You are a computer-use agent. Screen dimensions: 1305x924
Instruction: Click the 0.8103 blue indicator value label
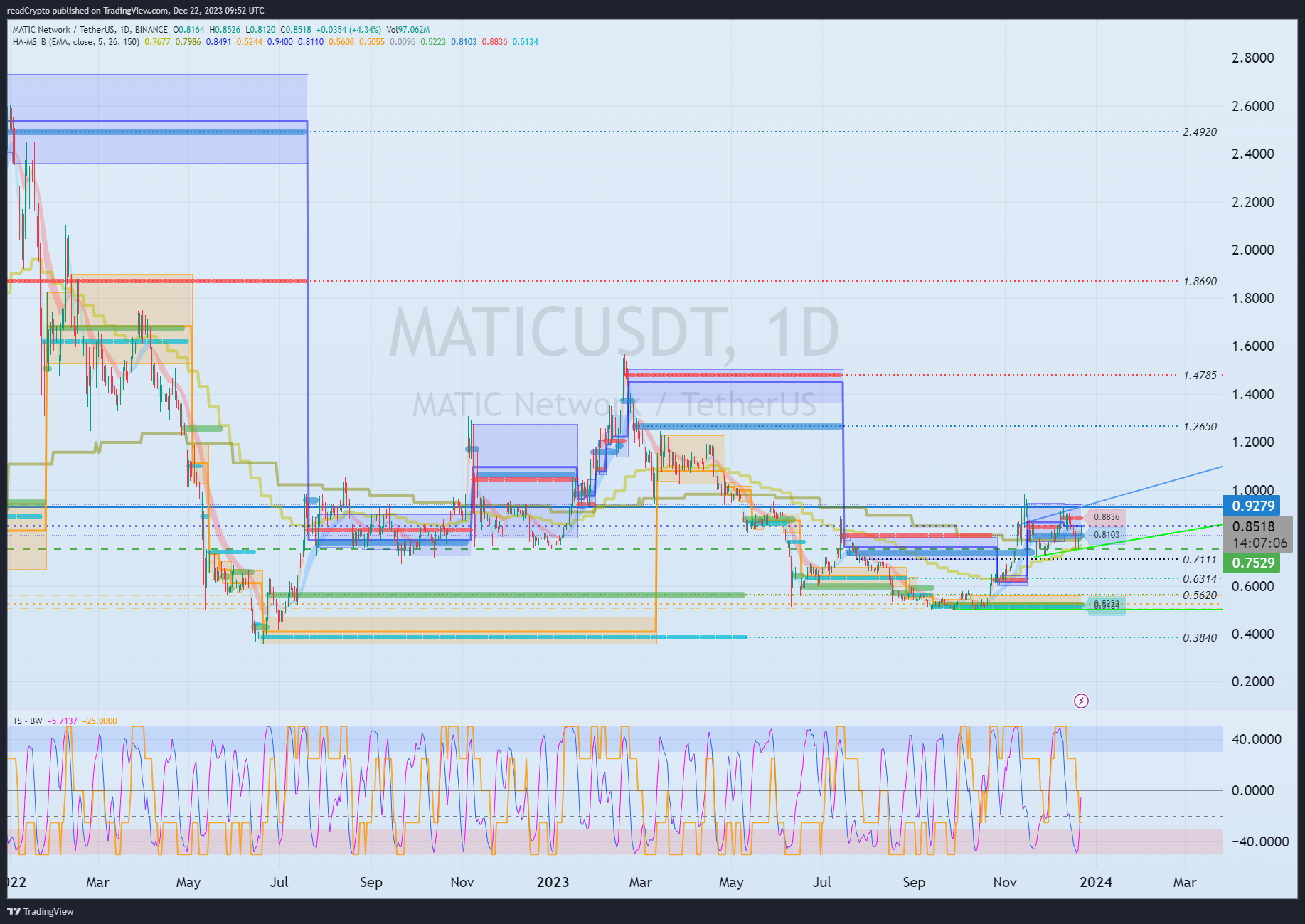click(1107, 535)
